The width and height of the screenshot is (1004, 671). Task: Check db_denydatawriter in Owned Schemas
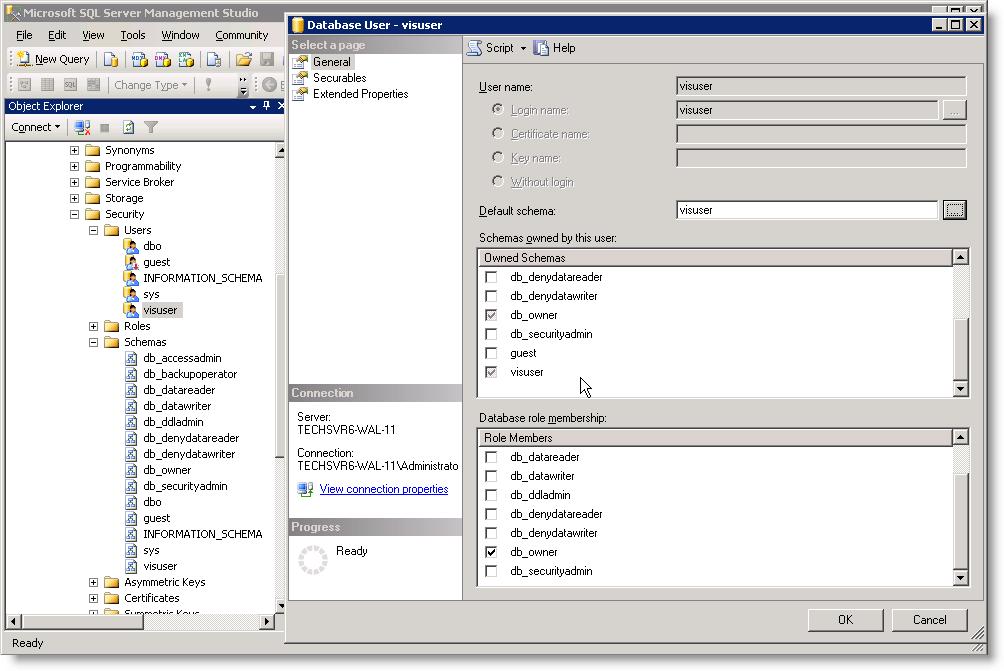[x=491, y=296]
